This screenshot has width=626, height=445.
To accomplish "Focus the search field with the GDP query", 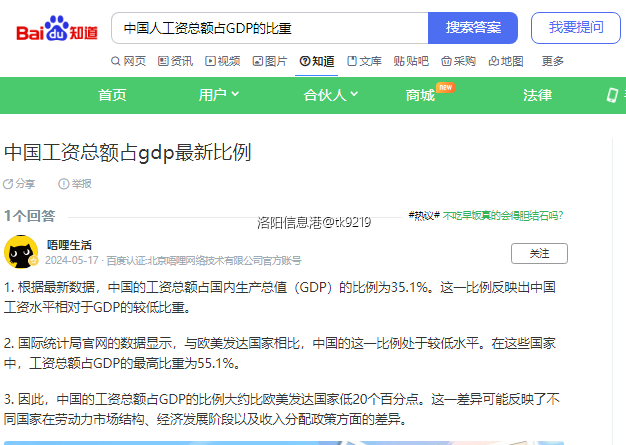I will pyautogui.click(x=270, y=28).
